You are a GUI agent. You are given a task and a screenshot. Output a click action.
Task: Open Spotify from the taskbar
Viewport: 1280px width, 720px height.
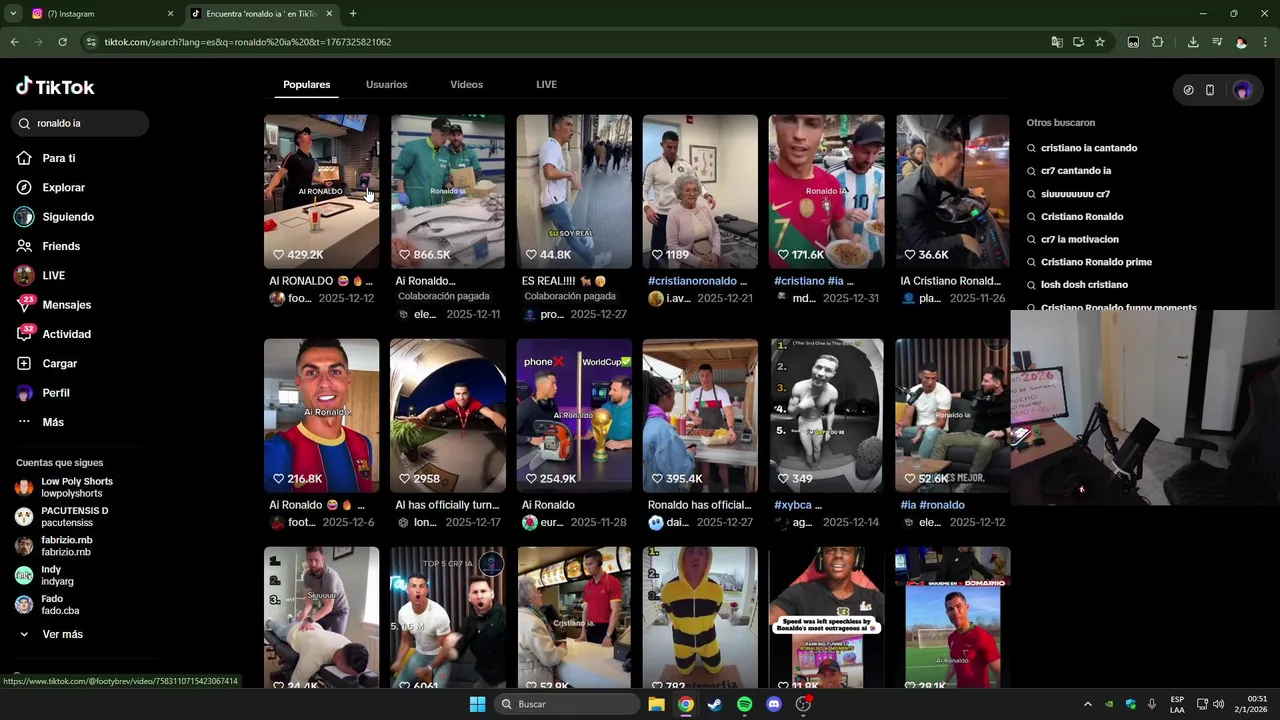pyautogui.click(x=744, y=704)
